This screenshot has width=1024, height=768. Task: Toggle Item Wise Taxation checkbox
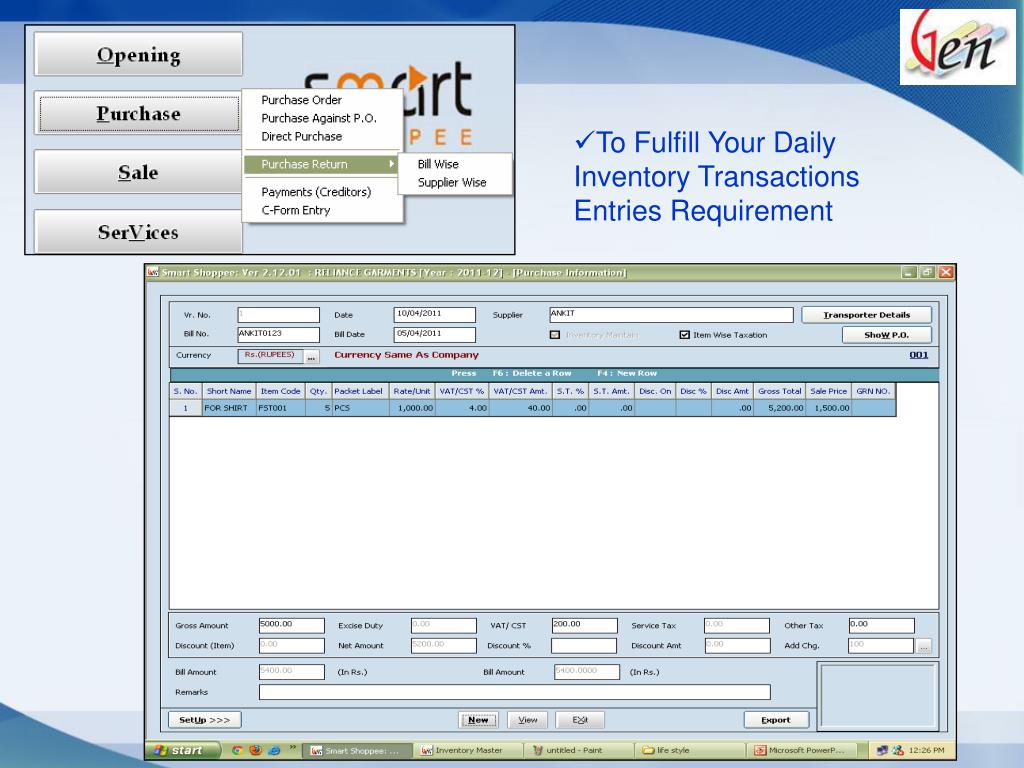click(684, 335)
